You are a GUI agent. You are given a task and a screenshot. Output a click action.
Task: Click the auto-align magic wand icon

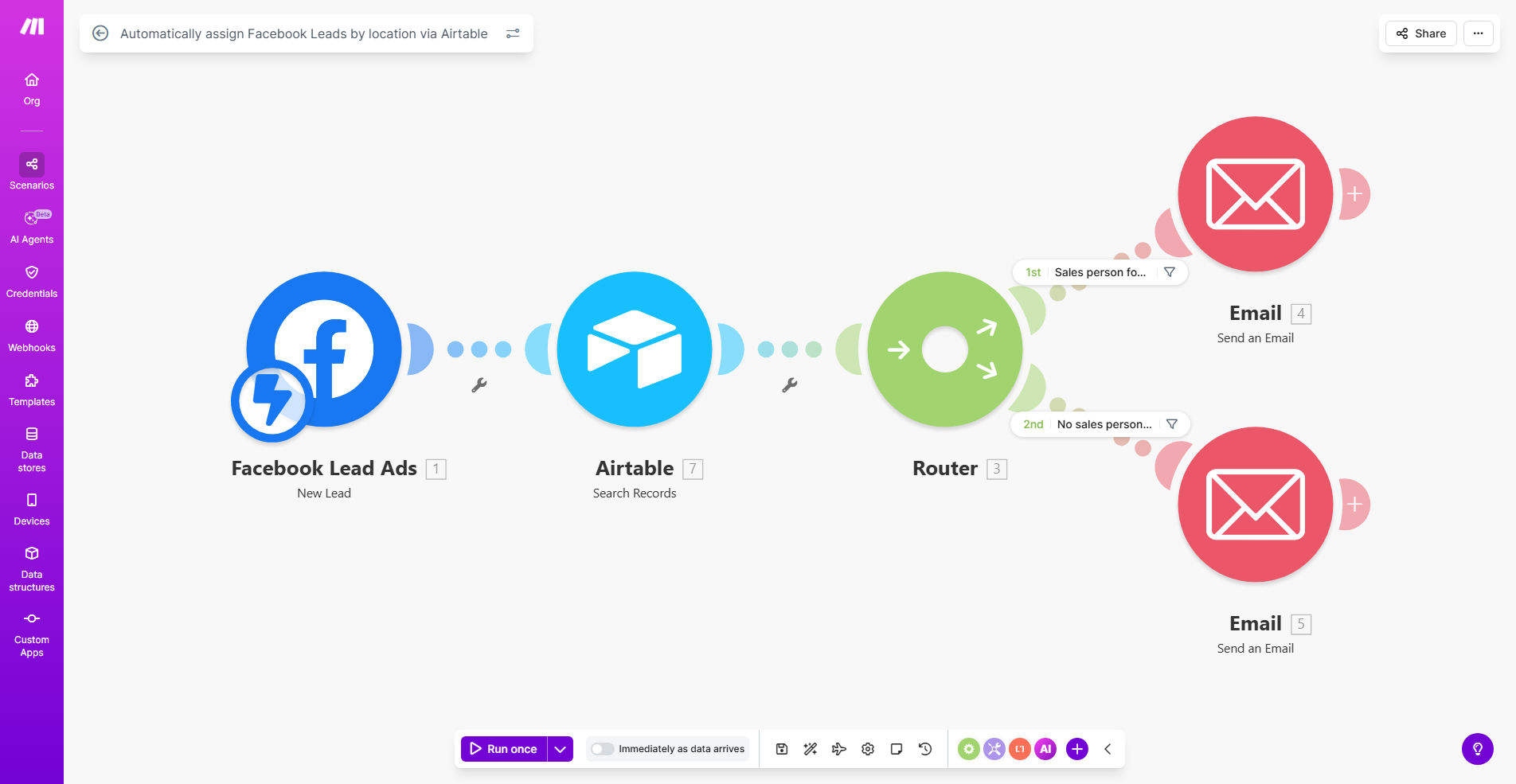(811, 749)
